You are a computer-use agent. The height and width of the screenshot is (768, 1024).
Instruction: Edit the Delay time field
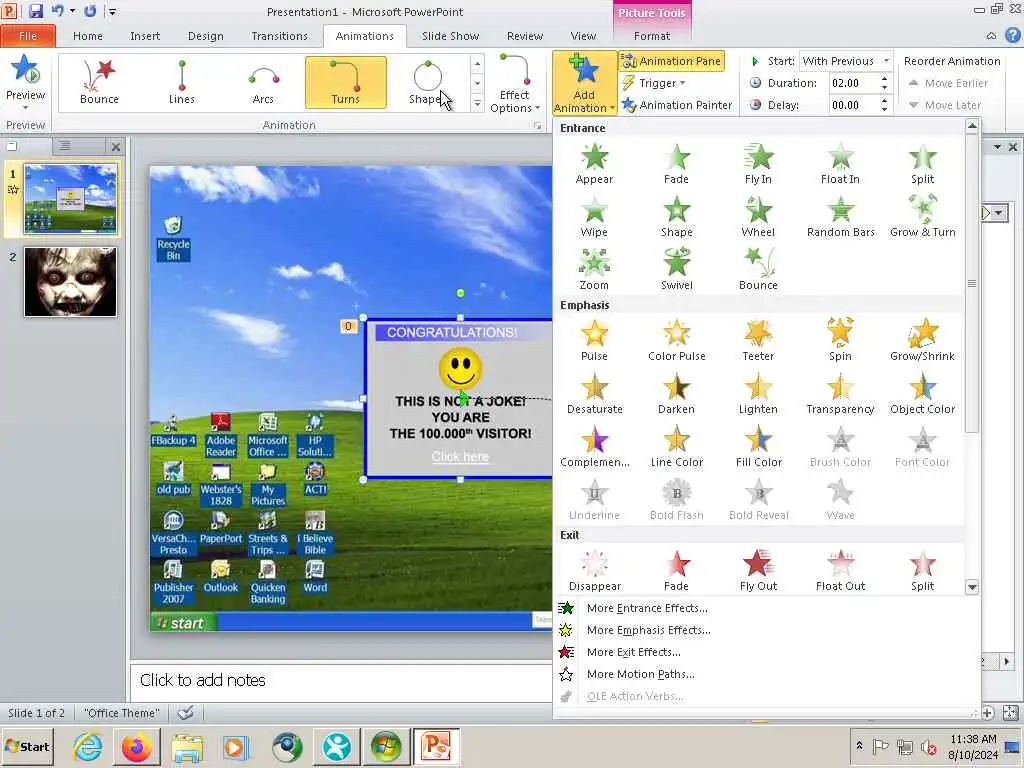[852, 104]
